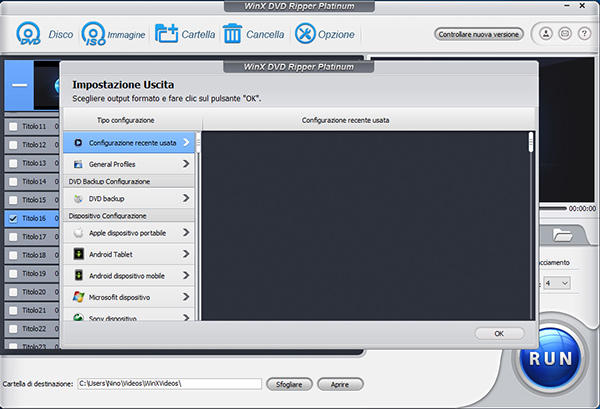Screen dimensions: 600x409
Task: Click the download icon in top right
Action: point(546,34)
